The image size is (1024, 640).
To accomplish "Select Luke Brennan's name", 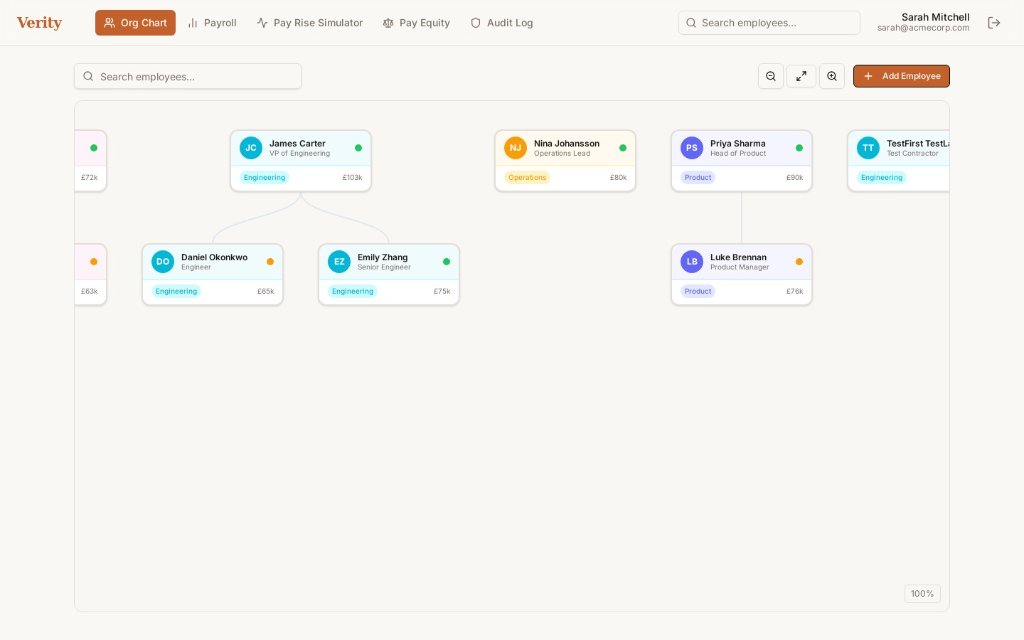I will [x=738, y=257].
